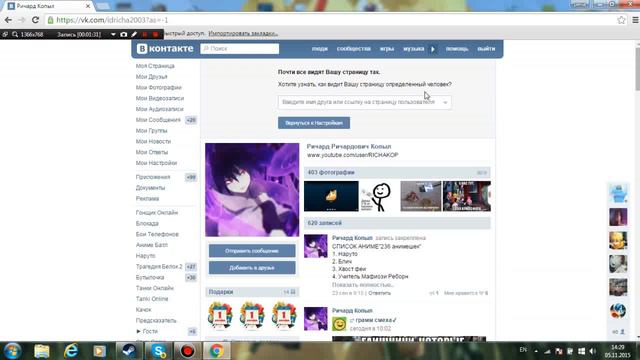Open File Explorer from the taskbar
Screen dimensions: 640x360
coord(42,351)
